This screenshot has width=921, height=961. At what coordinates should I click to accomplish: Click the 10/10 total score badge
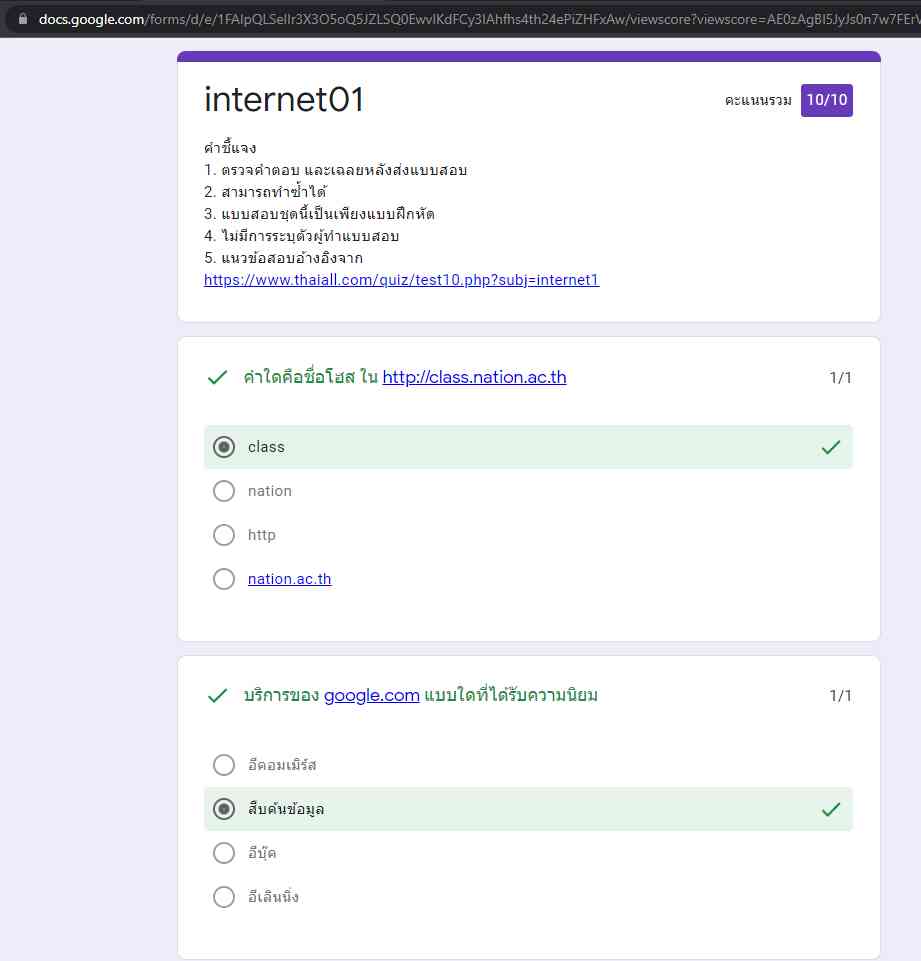(x=826, y=100)
